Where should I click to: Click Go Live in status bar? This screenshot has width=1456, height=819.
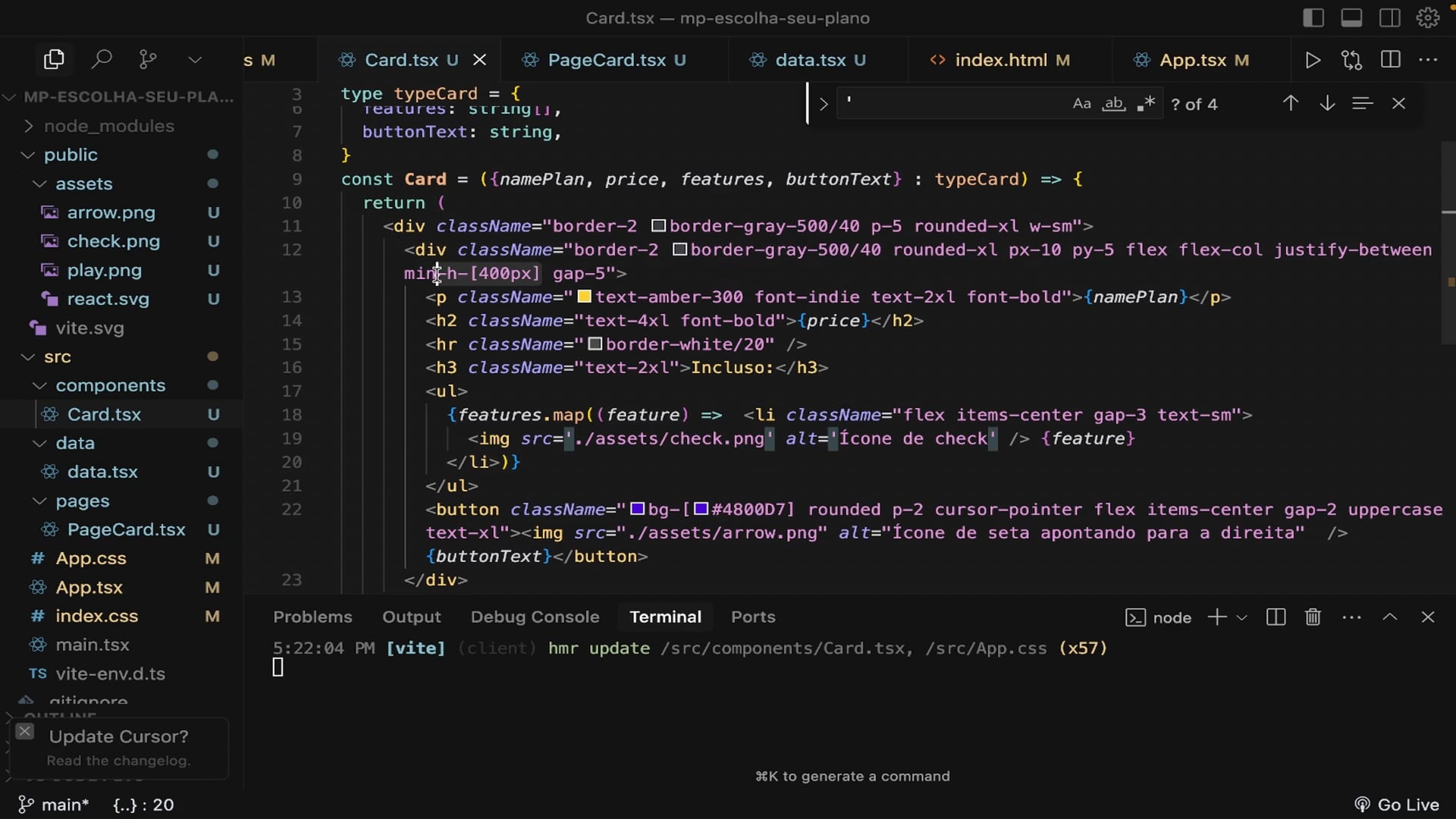point(1397,805)
